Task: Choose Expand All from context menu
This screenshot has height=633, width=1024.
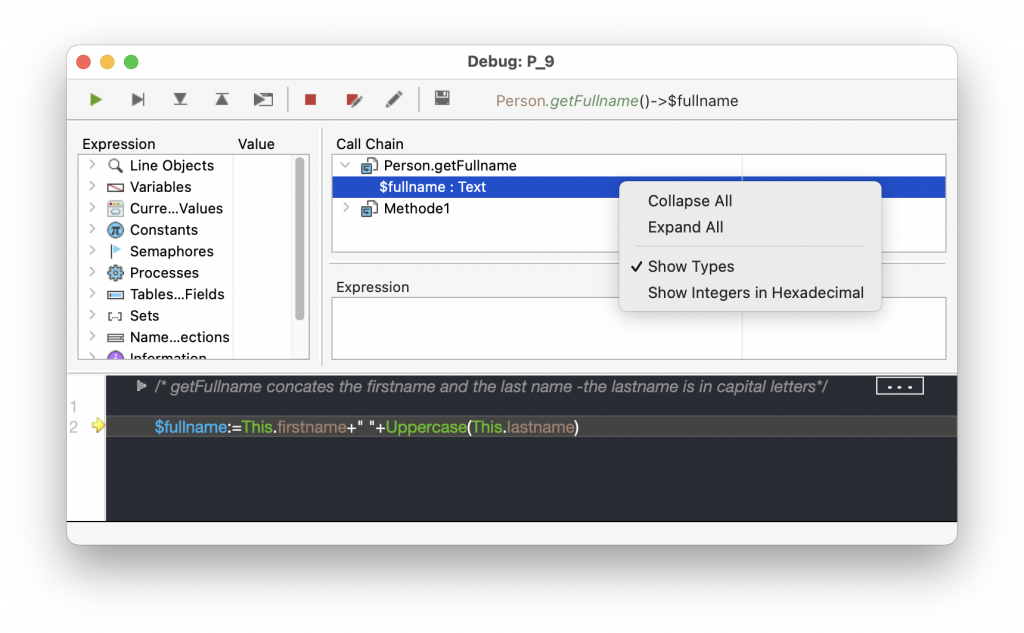Action: [x=685, y=227]
